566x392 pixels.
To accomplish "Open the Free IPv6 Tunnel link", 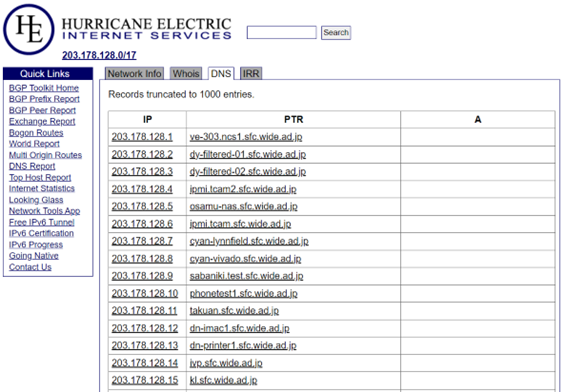I will [42, 222].
